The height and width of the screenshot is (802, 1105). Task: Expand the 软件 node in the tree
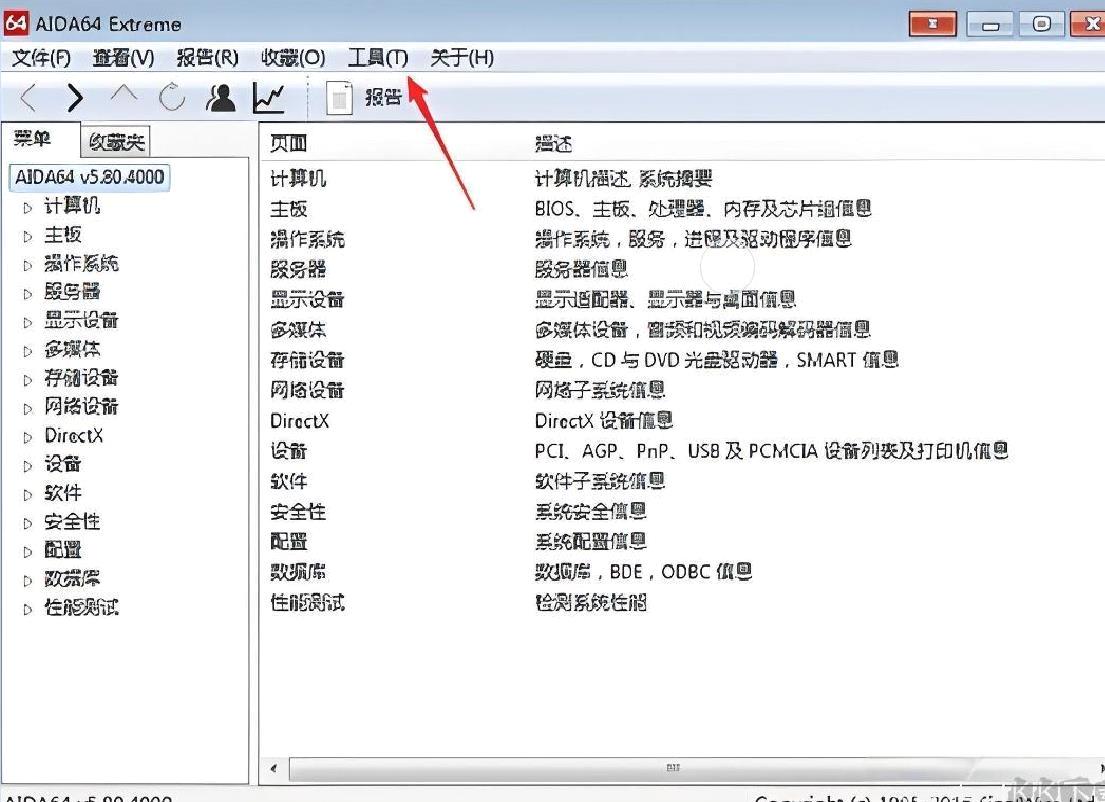point(27,495)
